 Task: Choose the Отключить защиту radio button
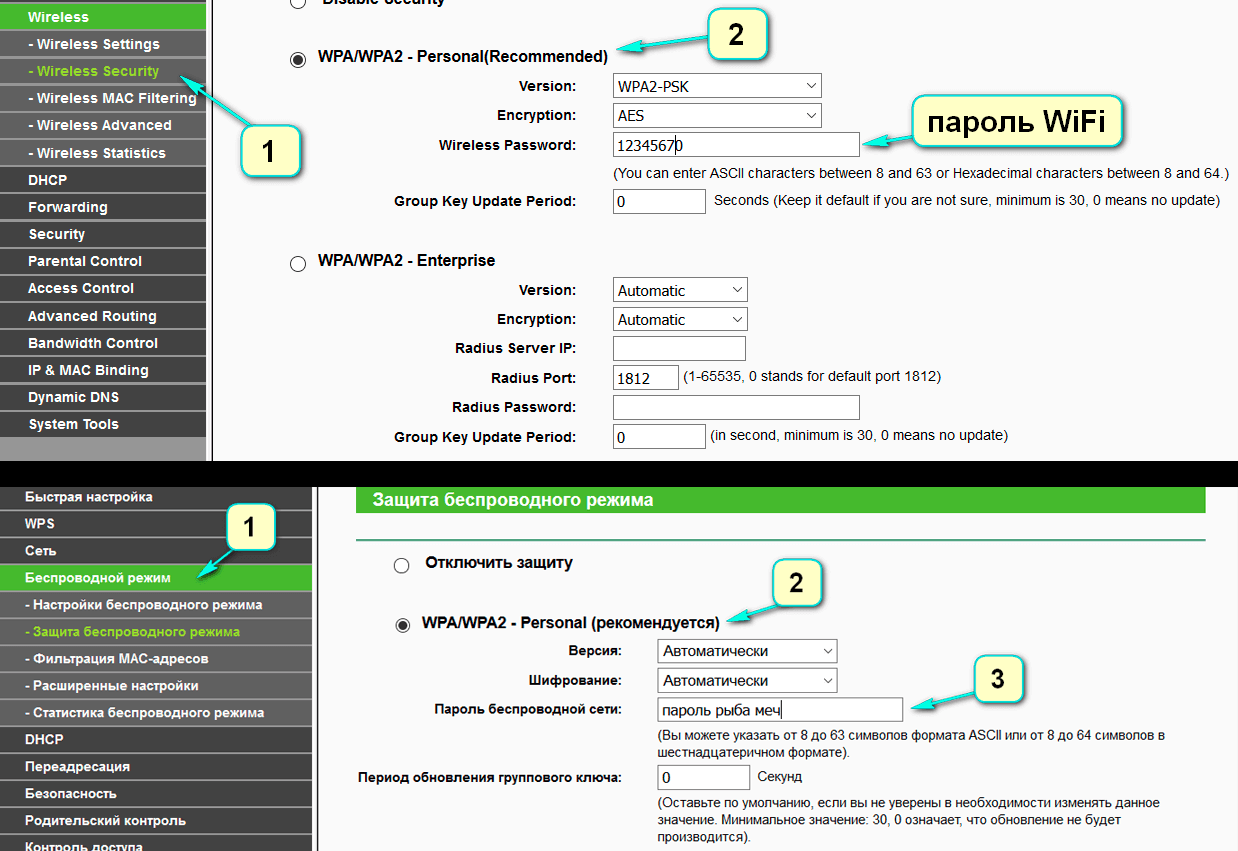(402, 566)
